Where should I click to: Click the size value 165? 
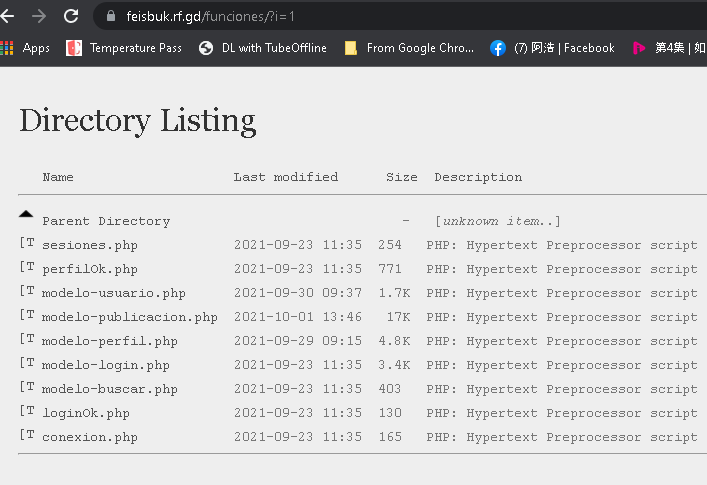pos(390,437)
